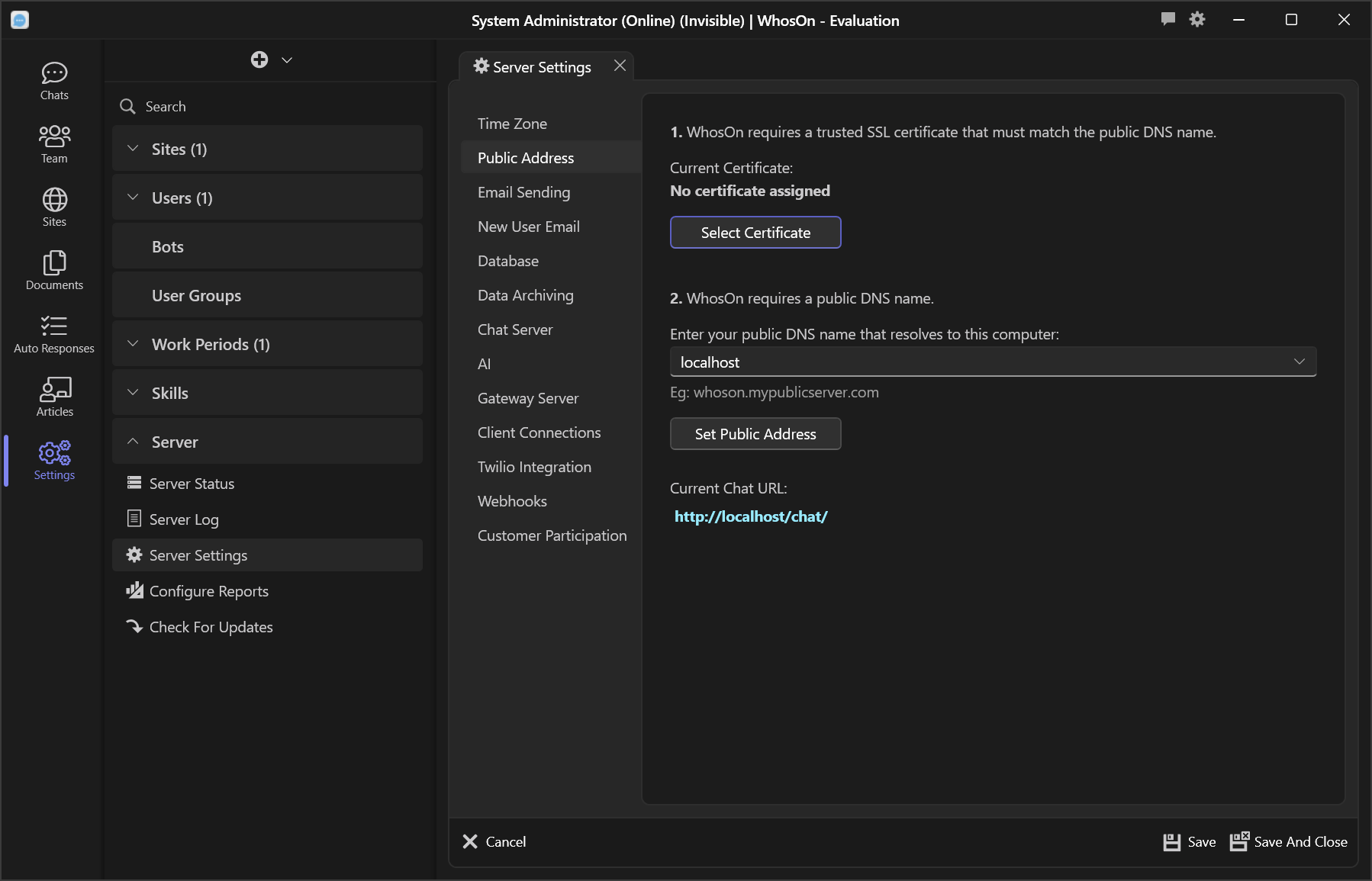Select Time Zone settings page
The width and height of the screenshot is (1372, 881).
pyautogui.click(x=551, y=124)
